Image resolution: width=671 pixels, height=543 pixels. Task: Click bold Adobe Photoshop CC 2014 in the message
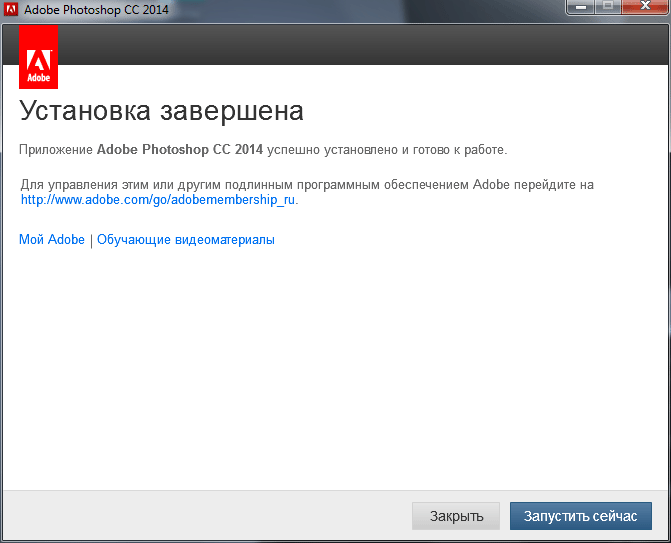(180, 150)
